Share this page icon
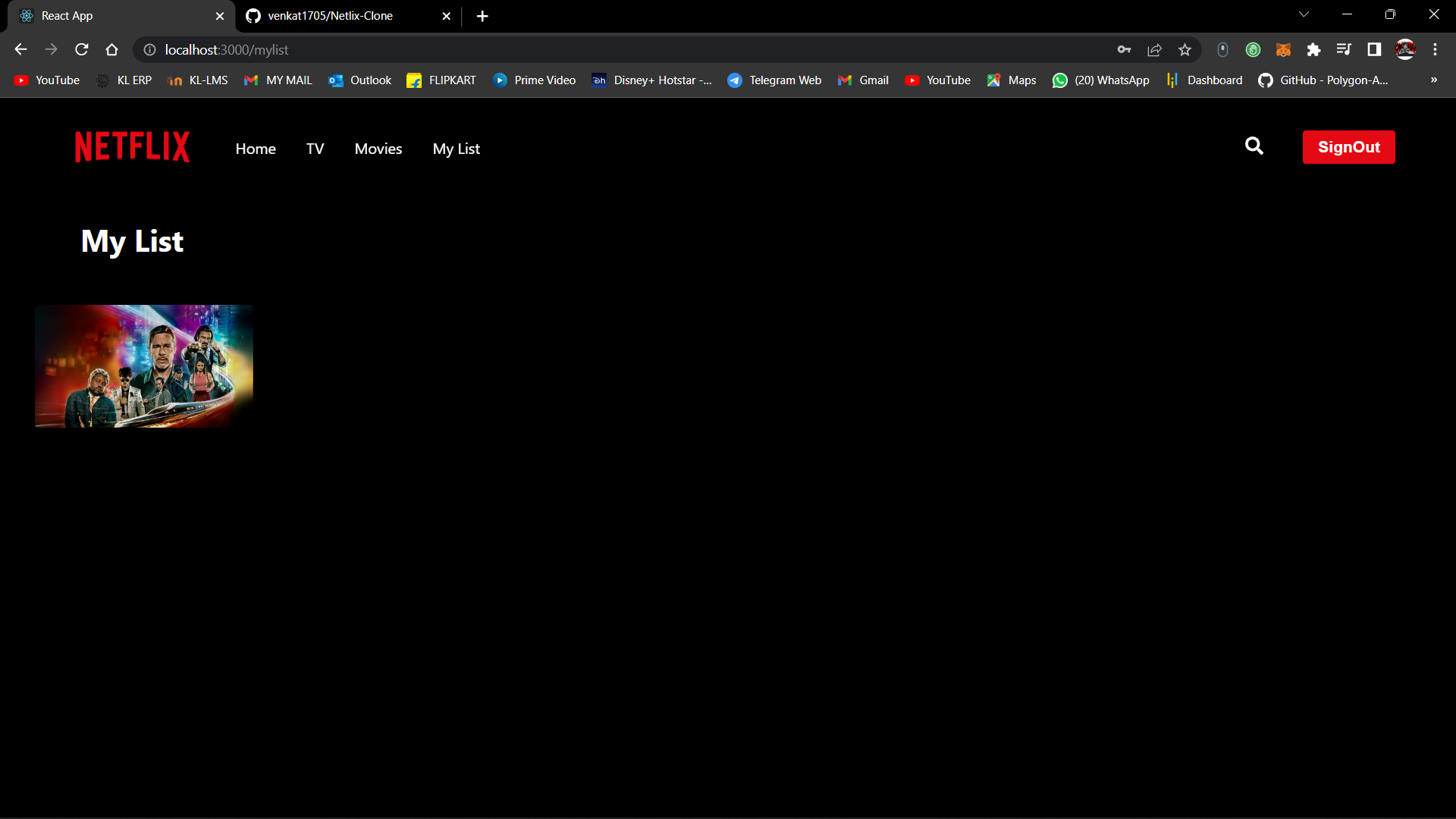Screen dimensions: 1456x819 [x=1154, y=49]
